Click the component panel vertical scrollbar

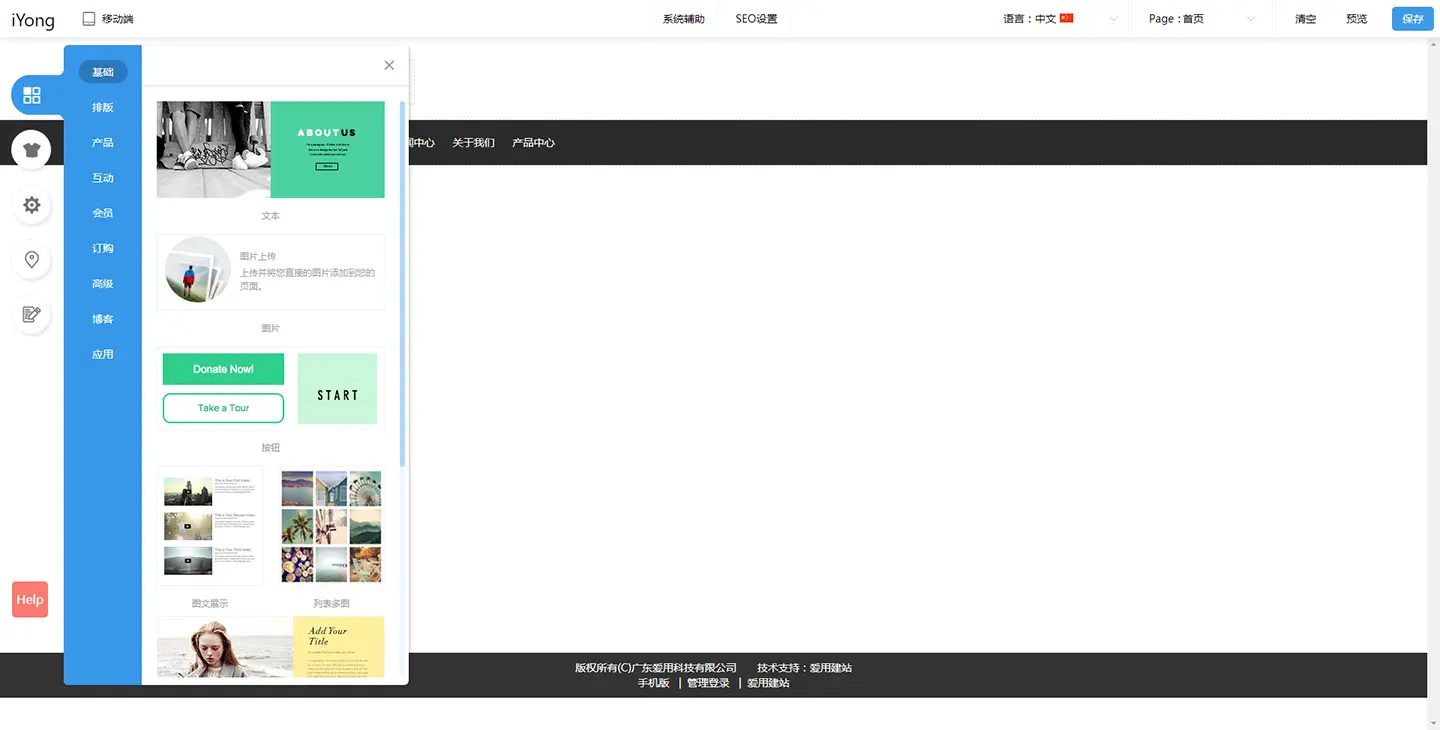click(403, 282)
